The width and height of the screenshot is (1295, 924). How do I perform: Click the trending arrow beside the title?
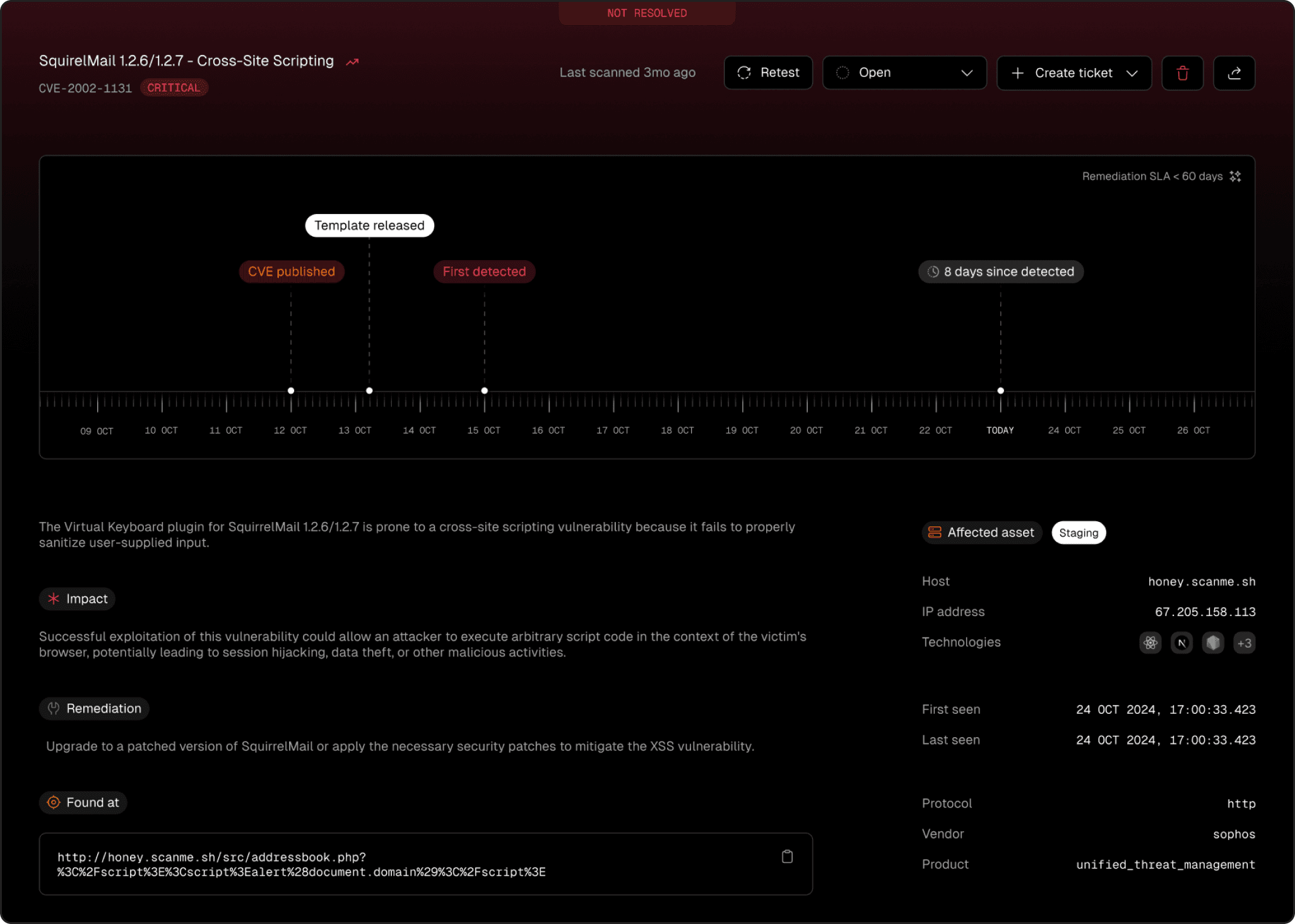[x=352, y=61]
